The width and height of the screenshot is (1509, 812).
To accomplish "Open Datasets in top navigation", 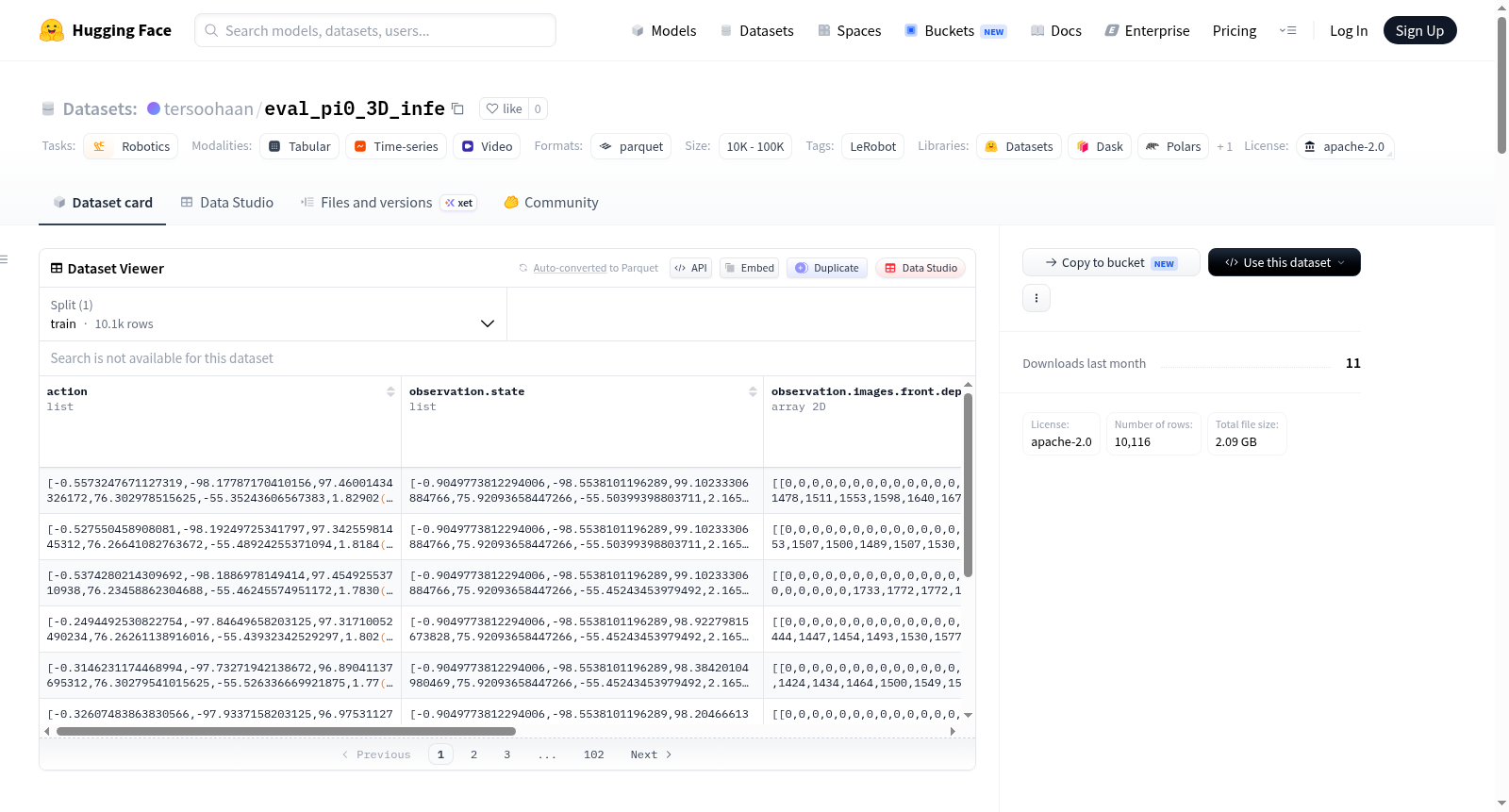I will pyautogui.click(x=756, y=30).
